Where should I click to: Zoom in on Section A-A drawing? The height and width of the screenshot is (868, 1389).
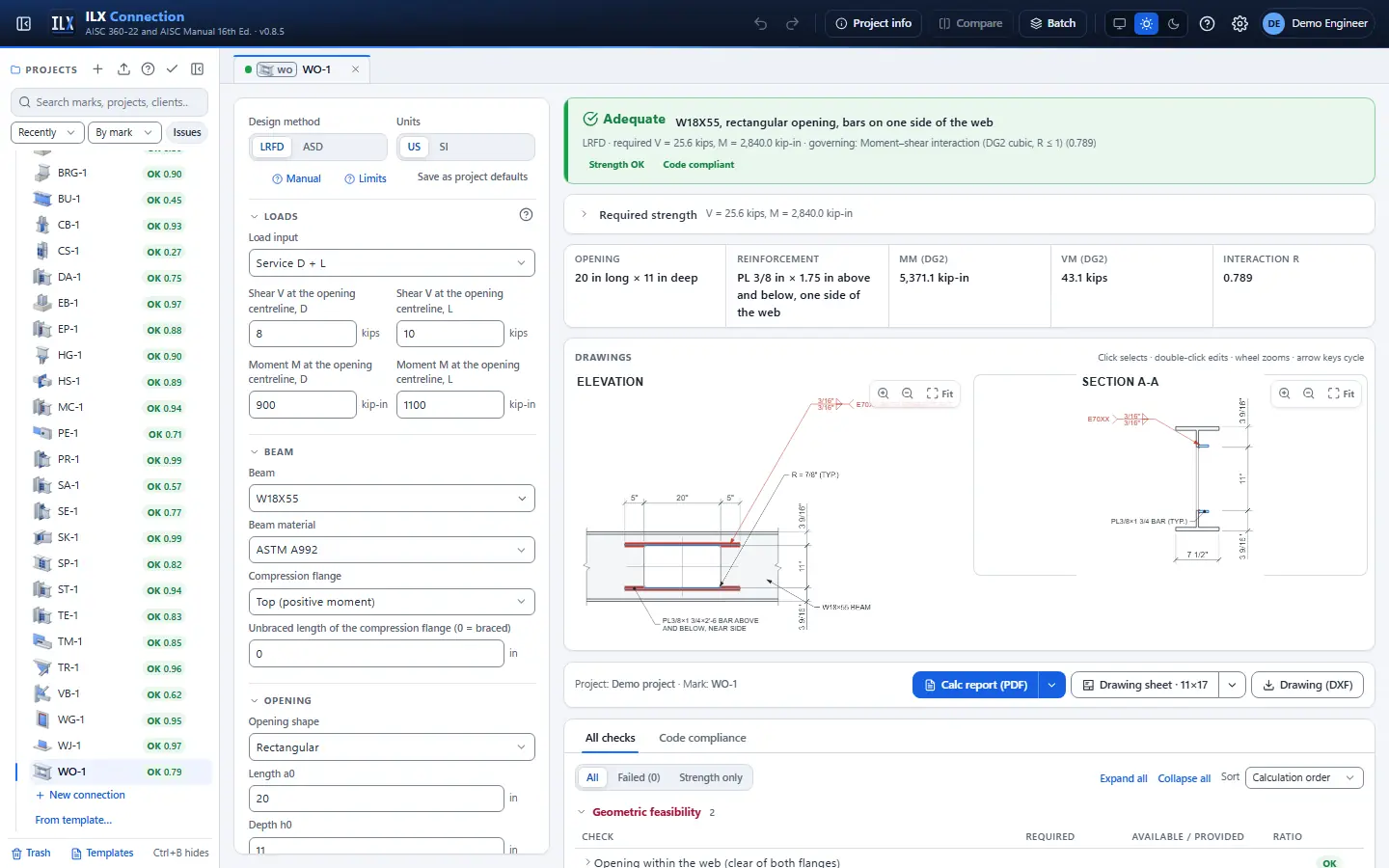point(1285,393)
